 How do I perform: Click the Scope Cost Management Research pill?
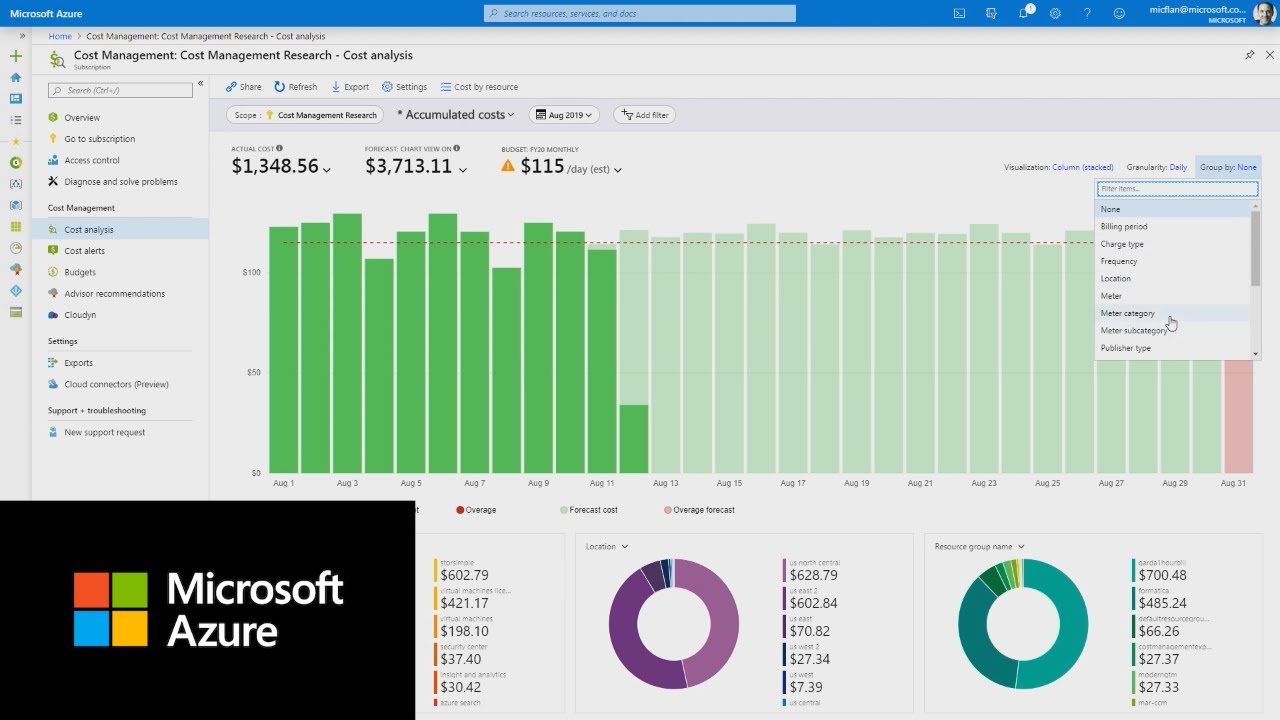click(306, 115)
